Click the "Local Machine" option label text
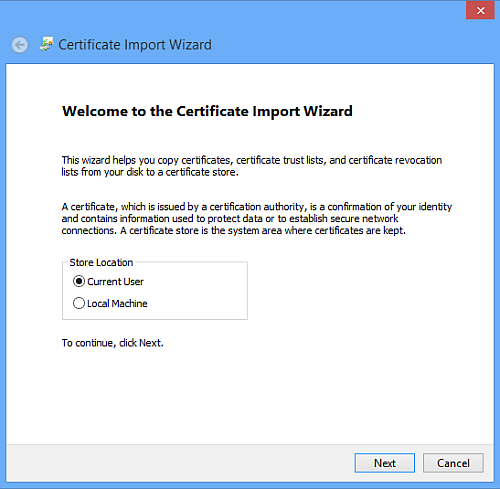The width and height of the screenshot is (500, 489). 117,303
